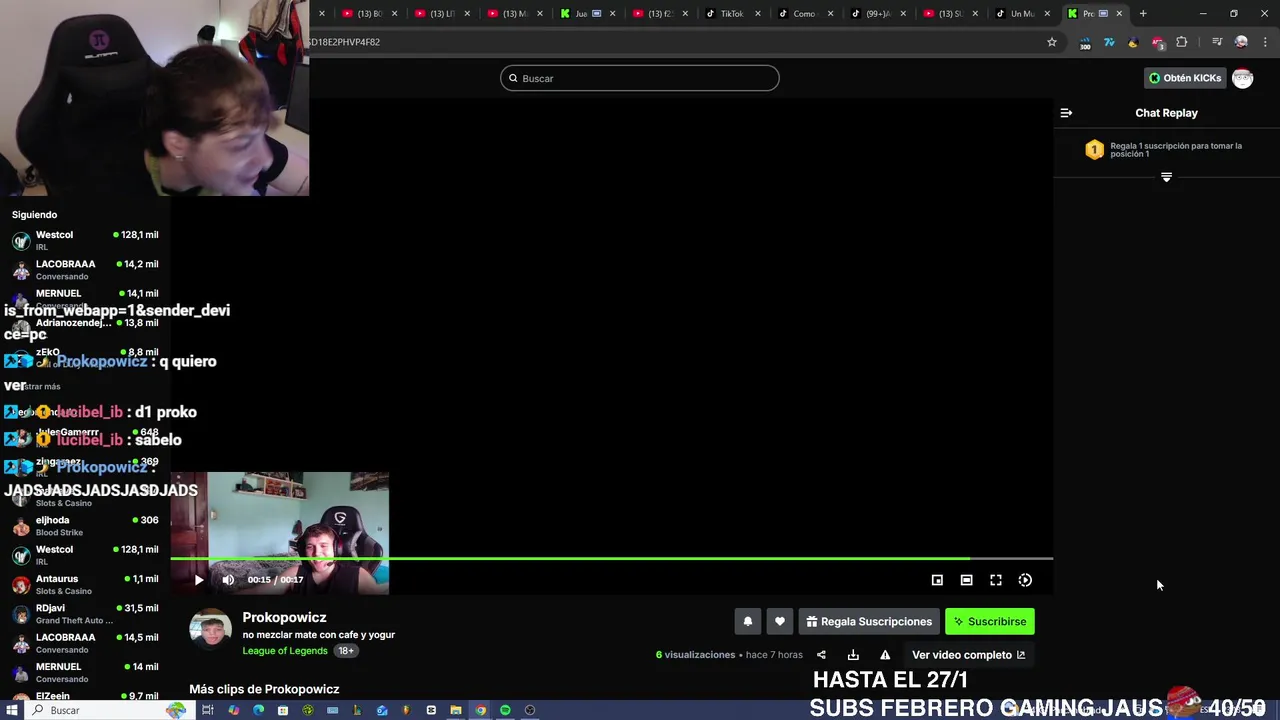This screenshot has height=720, width=1280.
Task: Open the Chrome profile avatar
Action: pos(1241,42)
